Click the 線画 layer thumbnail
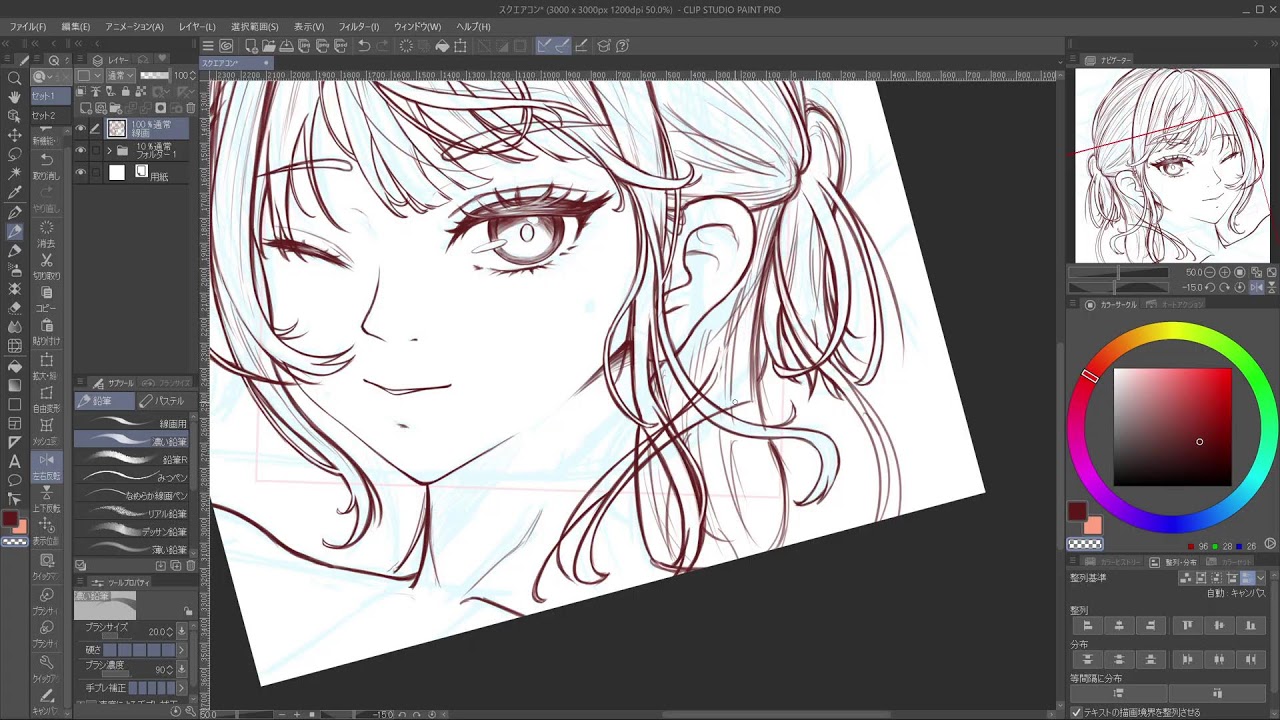The width and height of the screenshot is (1280, 720). click(x=117, y=128)
